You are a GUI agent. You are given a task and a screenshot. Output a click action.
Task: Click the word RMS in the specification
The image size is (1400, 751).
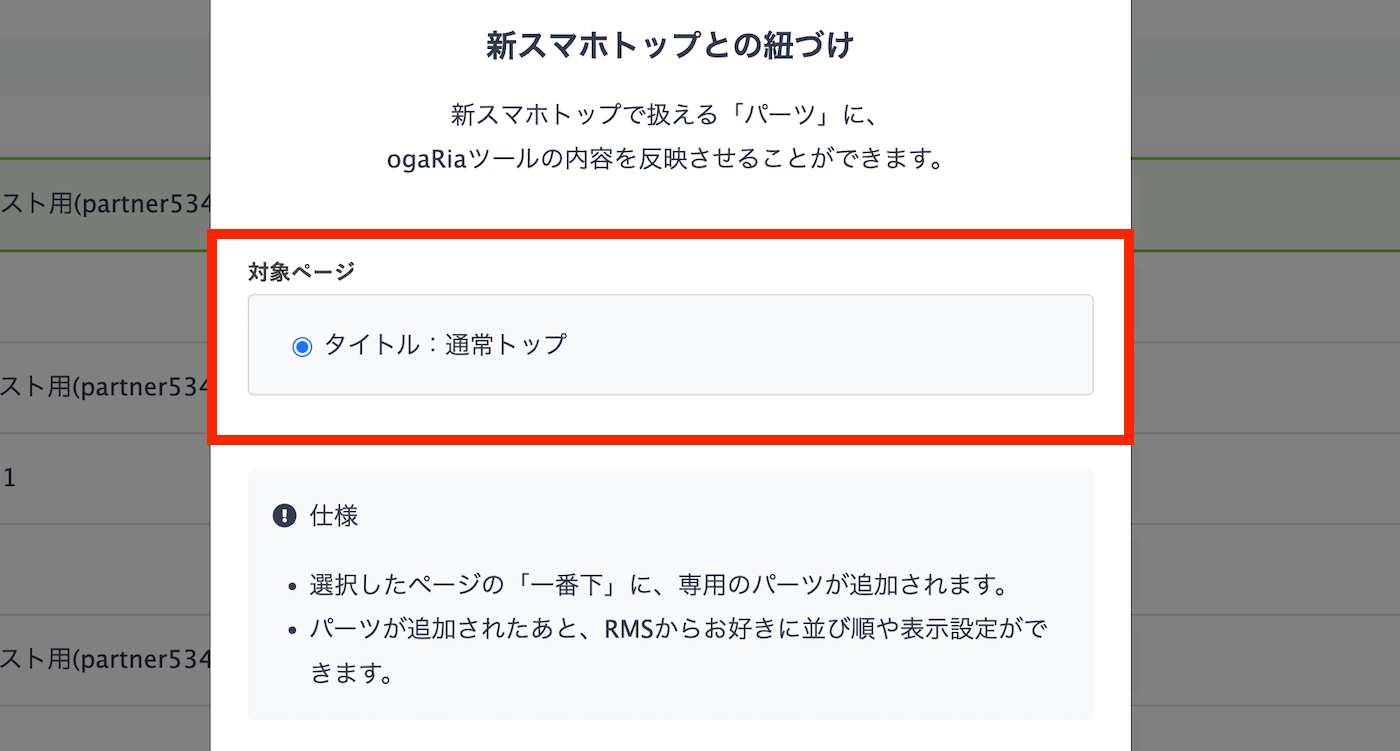tap(628, 630)
